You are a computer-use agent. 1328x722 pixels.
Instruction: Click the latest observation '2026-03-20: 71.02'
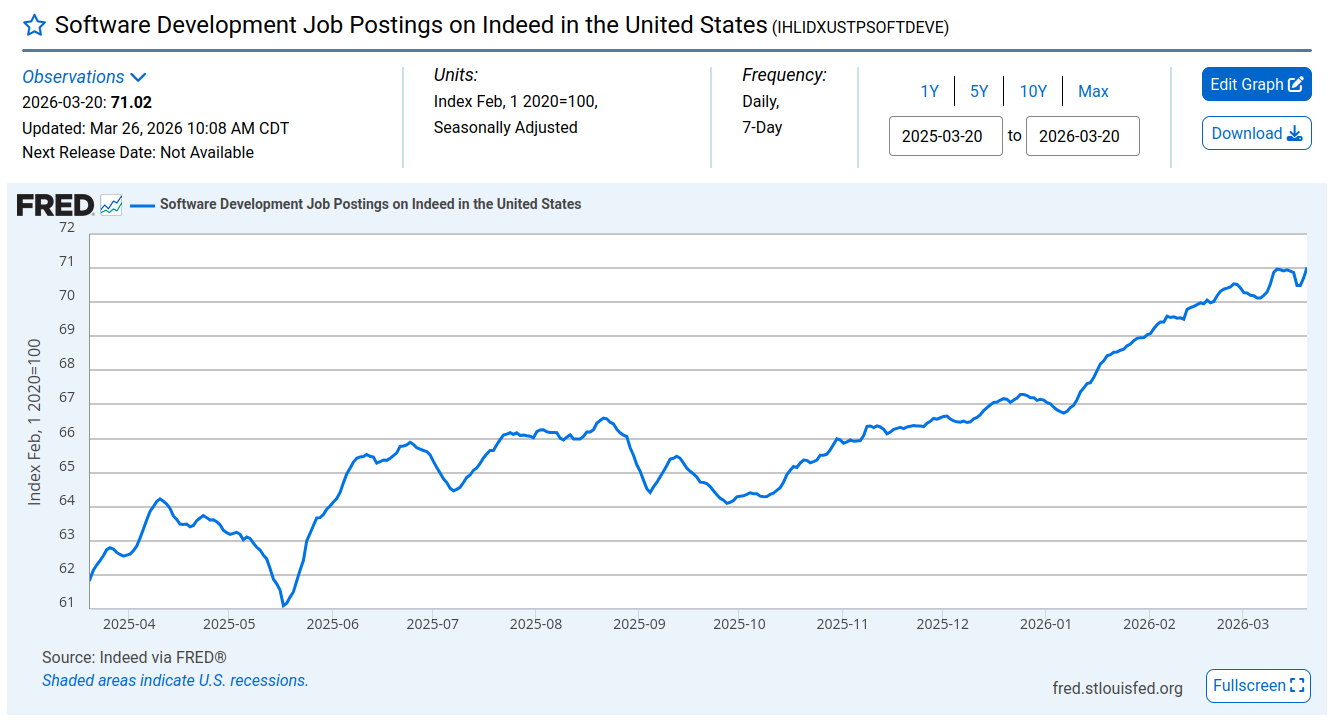(x=87, y=102)
